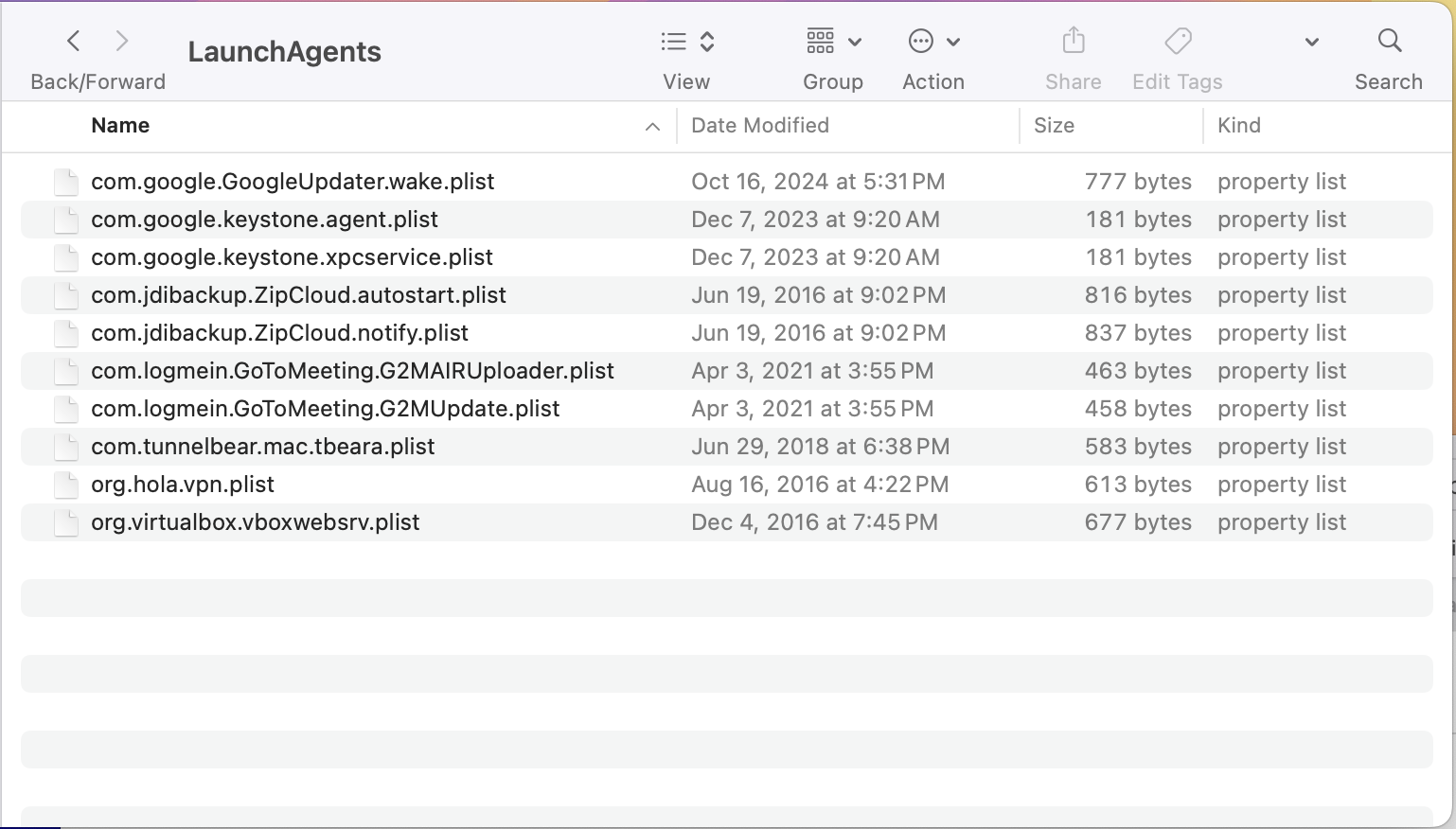Sort by Date Modified column
This screenshot has height=829, width=1456.
coord(760,126)
